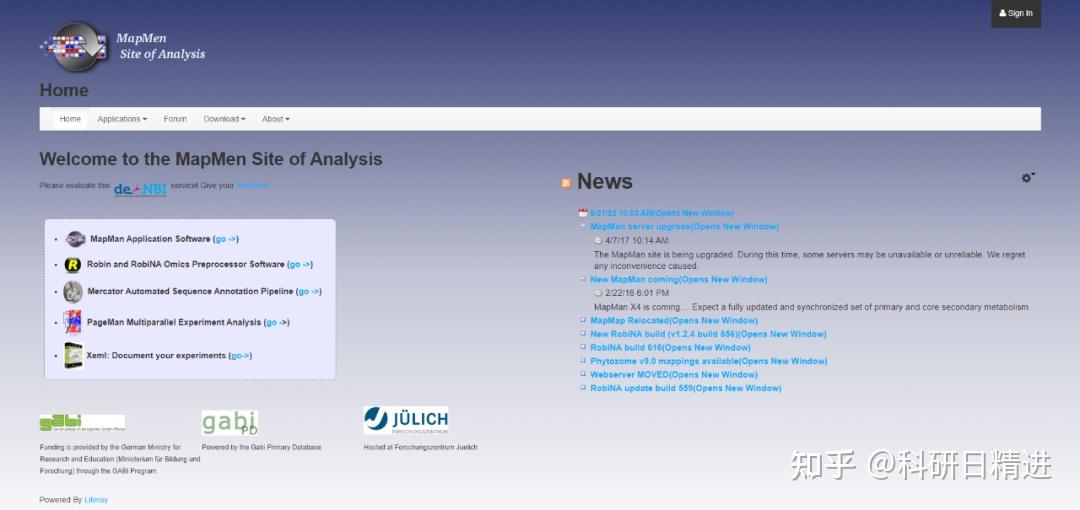Viewport: 1080px width, 510px height.
Task: Open the Forum navigation item
Action: (x=175, y=119)
